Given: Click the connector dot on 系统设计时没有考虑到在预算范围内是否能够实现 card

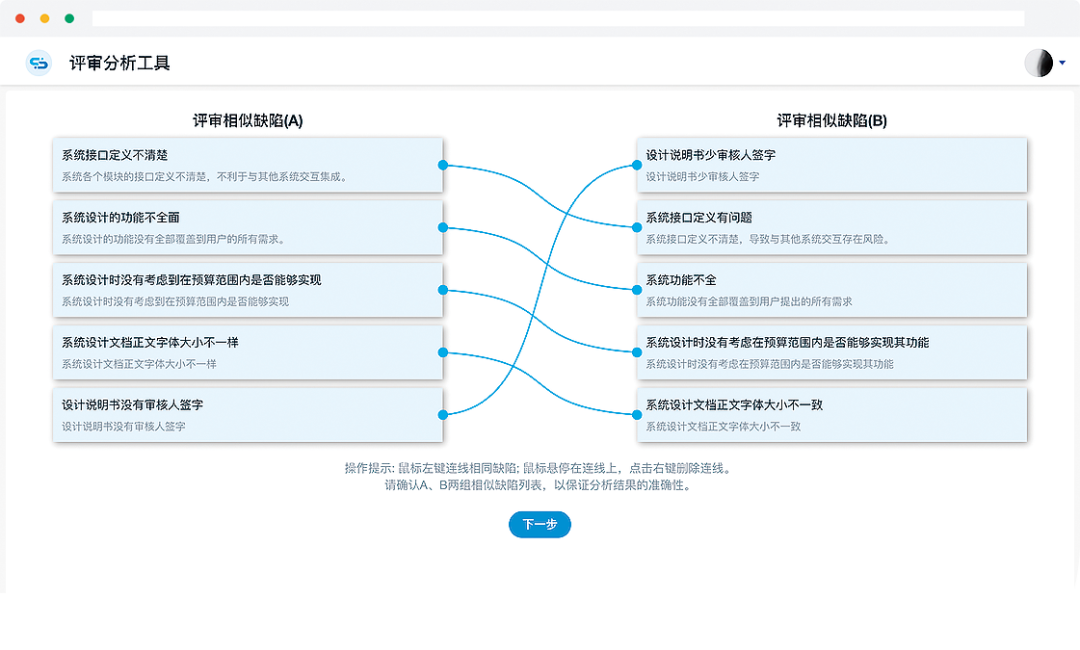Looking at the screenshot, I should click(x=441, y=289).
